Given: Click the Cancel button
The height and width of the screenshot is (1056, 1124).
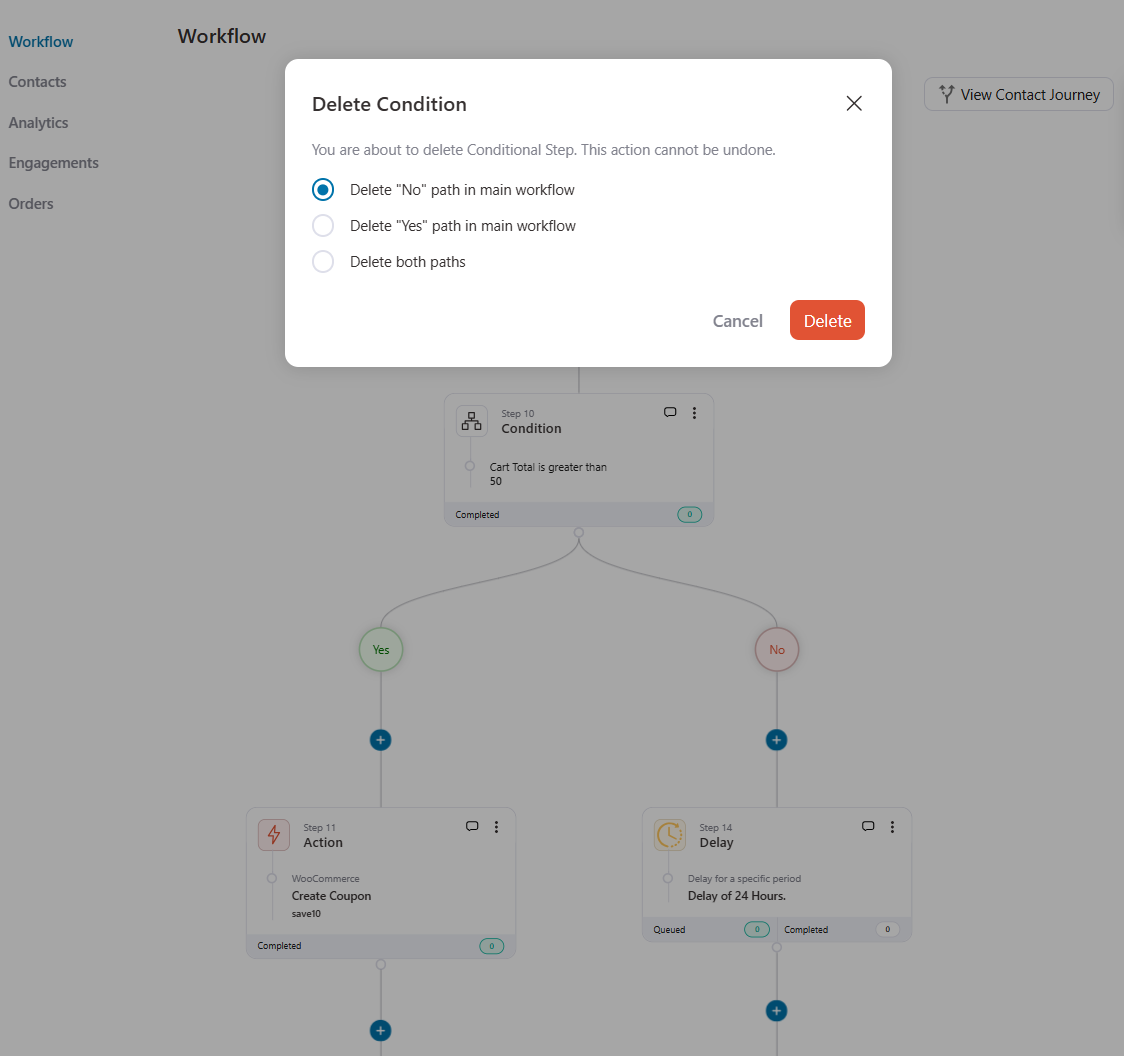Looking at the screenshot, I should [737, 320].
